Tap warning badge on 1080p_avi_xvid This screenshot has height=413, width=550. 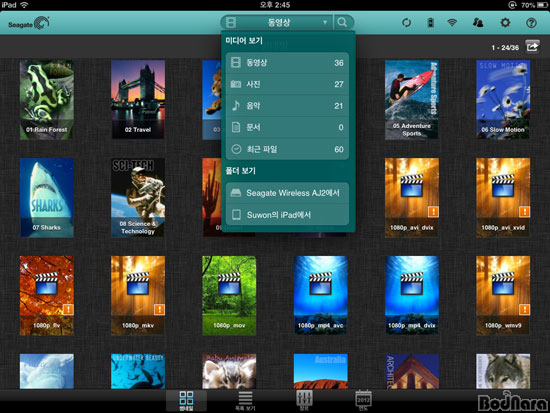point(524,212)
